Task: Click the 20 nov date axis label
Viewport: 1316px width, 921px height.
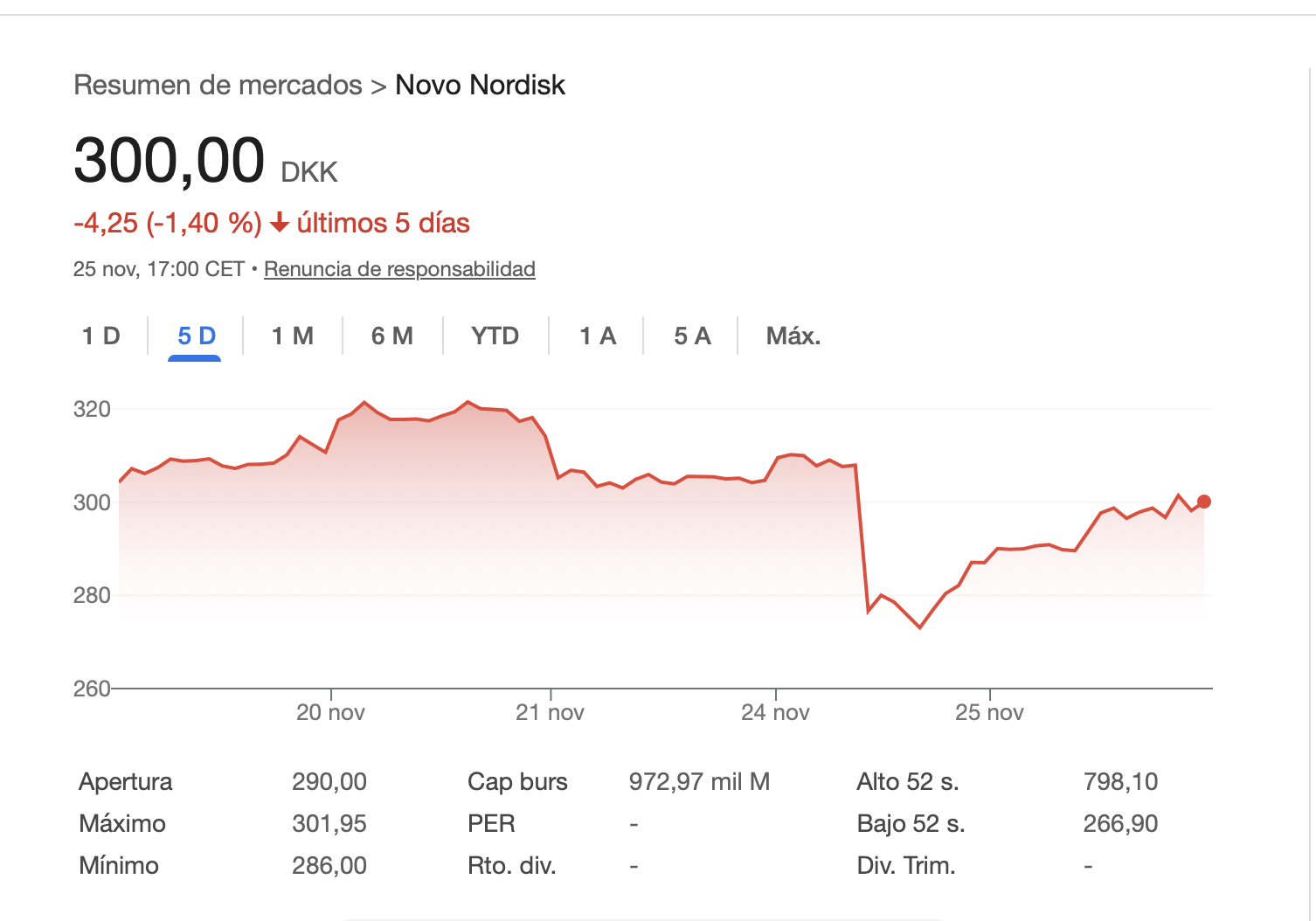Action: 330,712
